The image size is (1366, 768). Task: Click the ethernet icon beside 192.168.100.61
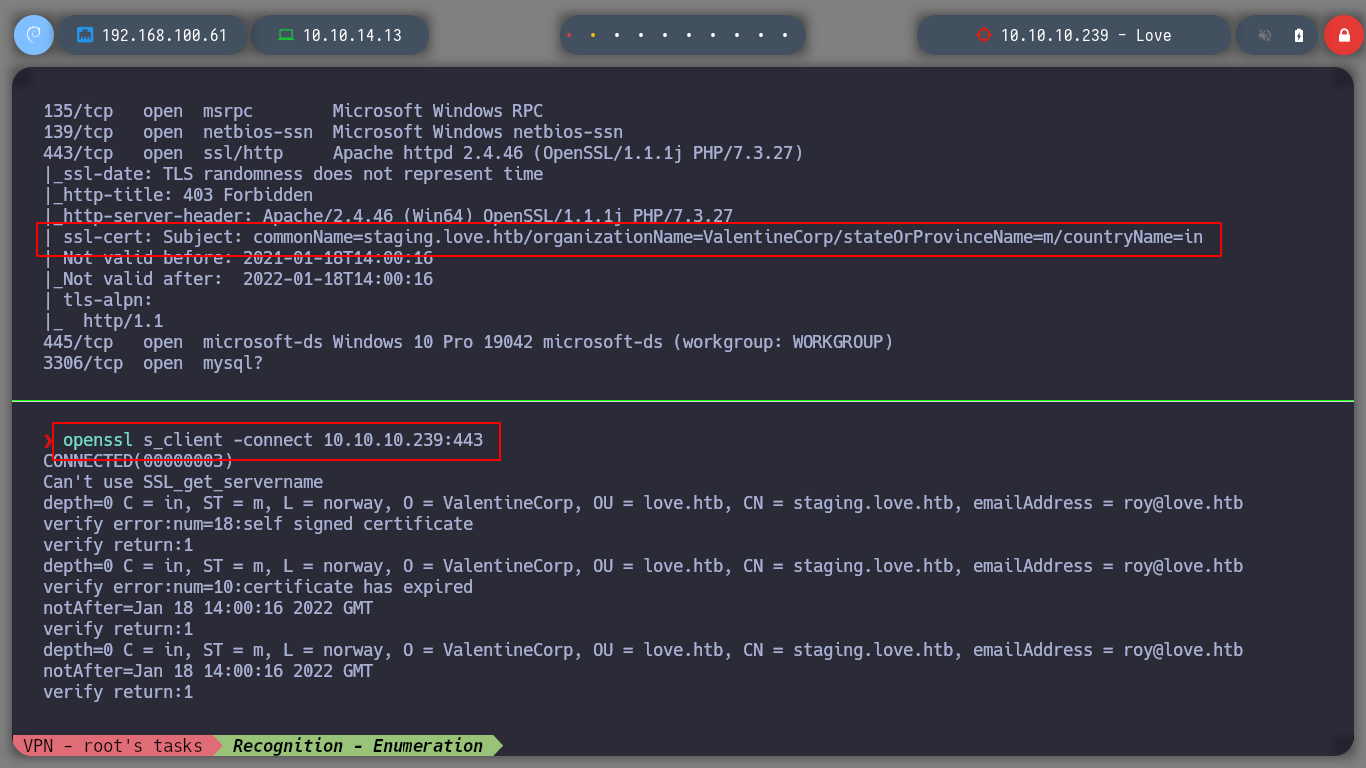click(x=85, y=35)
